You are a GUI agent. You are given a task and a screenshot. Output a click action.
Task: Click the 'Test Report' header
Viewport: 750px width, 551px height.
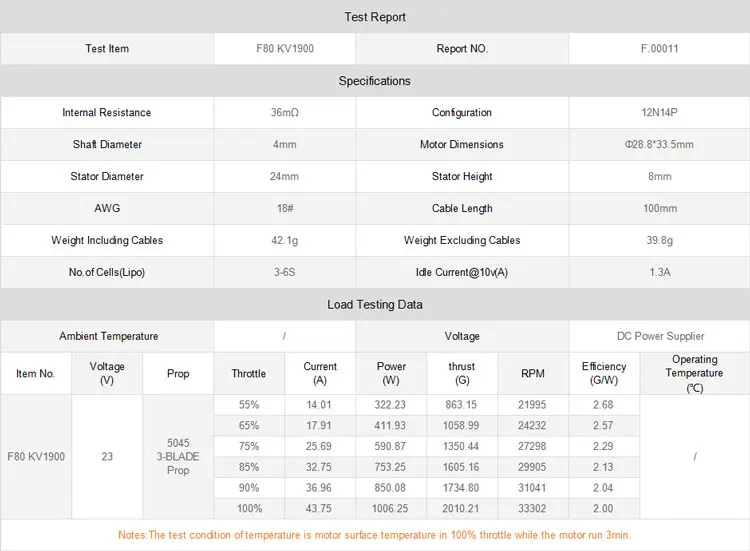[375, 17]
